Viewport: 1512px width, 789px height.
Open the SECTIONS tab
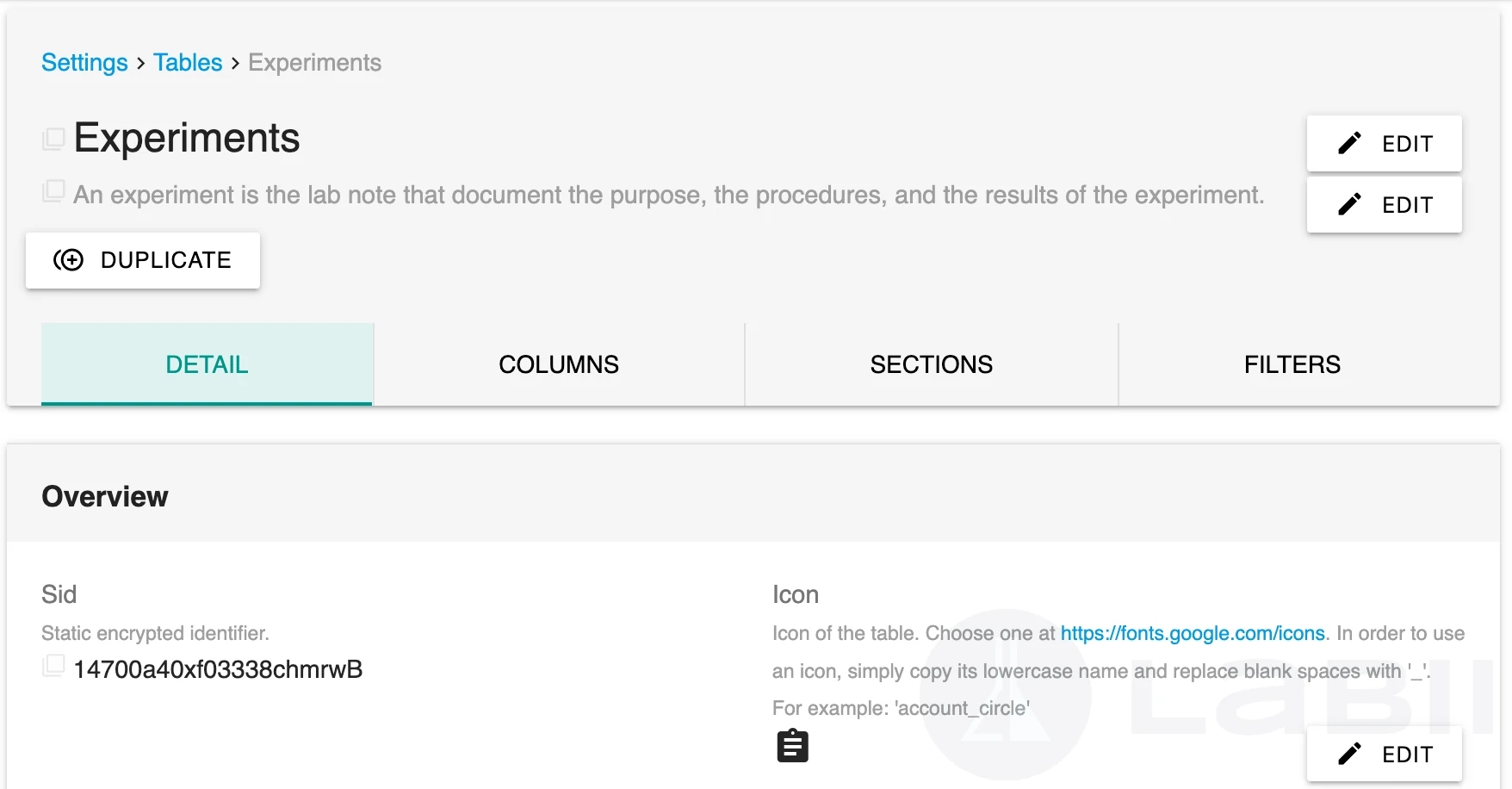[x=931, y=364]
